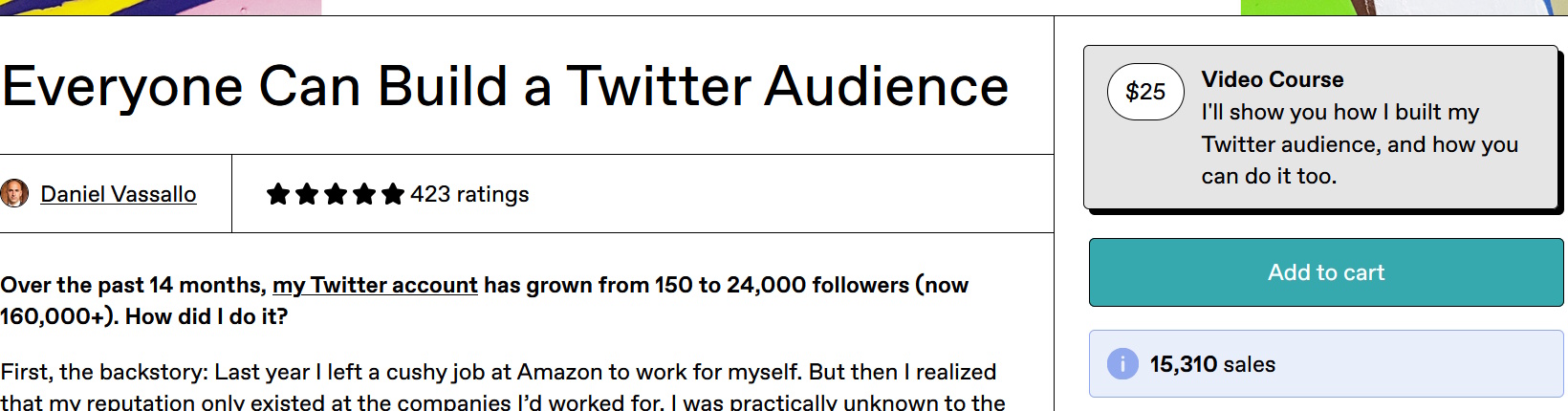Open the Daniel Vassallo author link
This screenshot has height=411, width=1568.
(119, 194)
